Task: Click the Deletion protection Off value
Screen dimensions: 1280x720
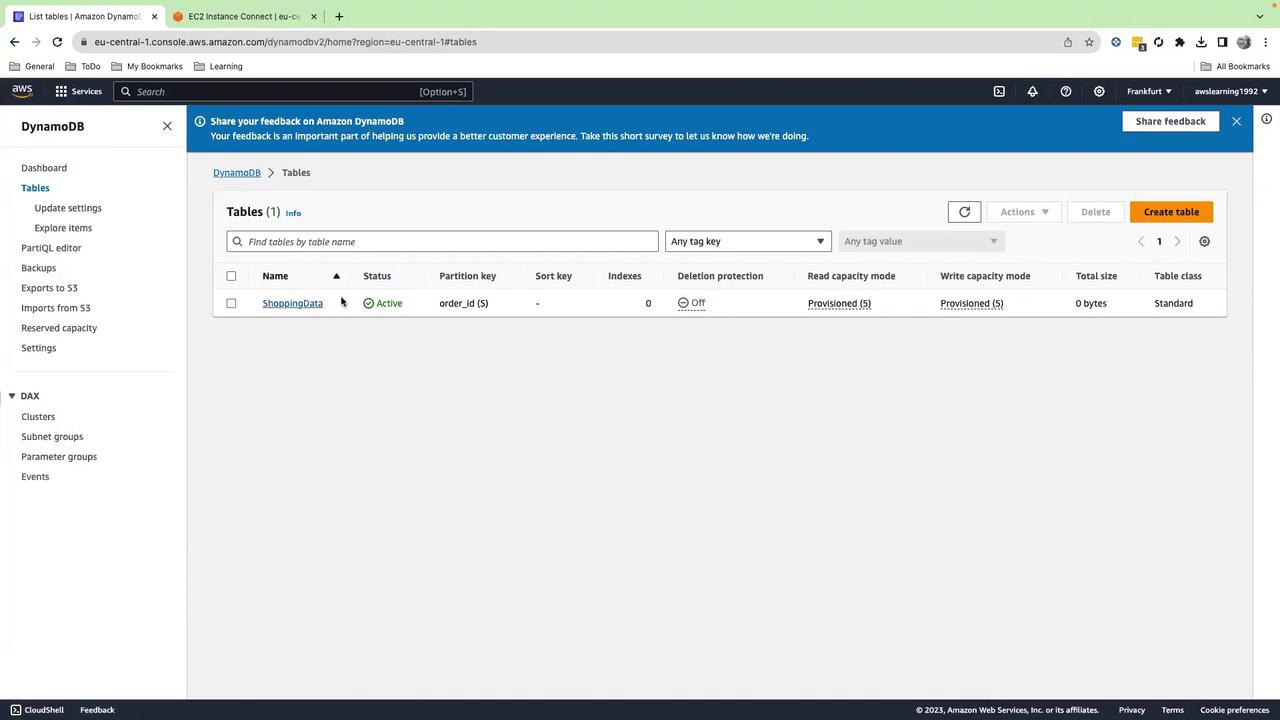Action: coord(691,303)
